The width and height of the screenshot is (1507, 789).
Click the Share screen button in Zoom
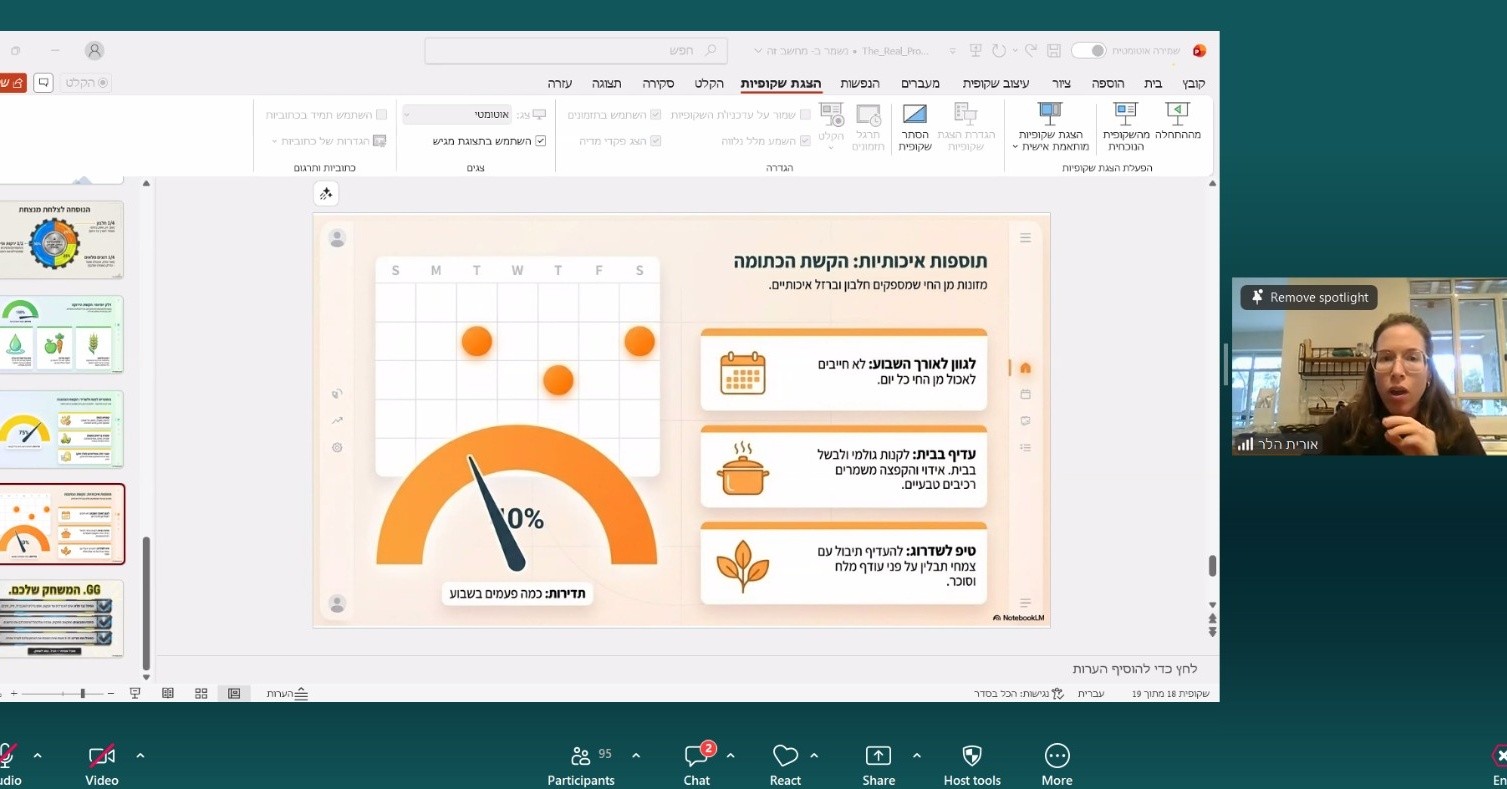click(878, 765)
